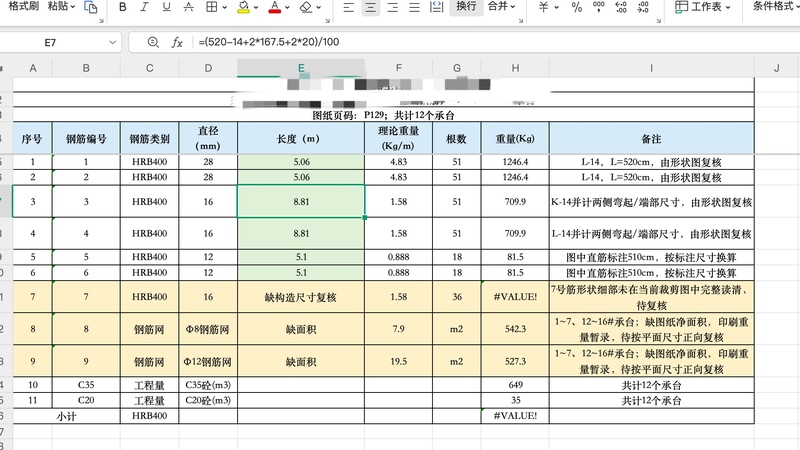Apply currency yen format
Viewport: 800px width, 450px height.
(544, 7)
